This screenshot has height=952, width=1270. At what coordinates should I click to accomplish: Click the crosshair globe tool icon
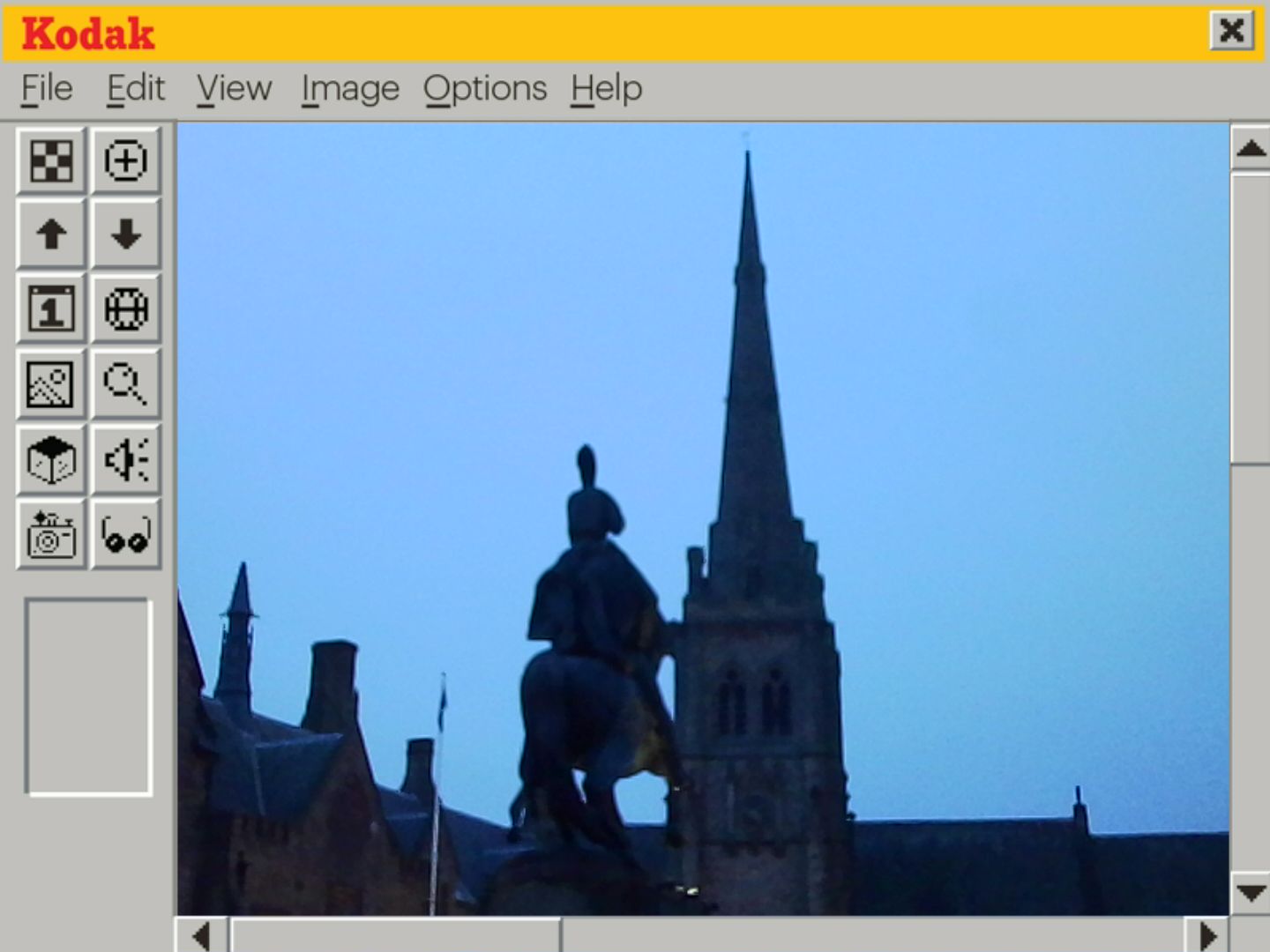126,309
